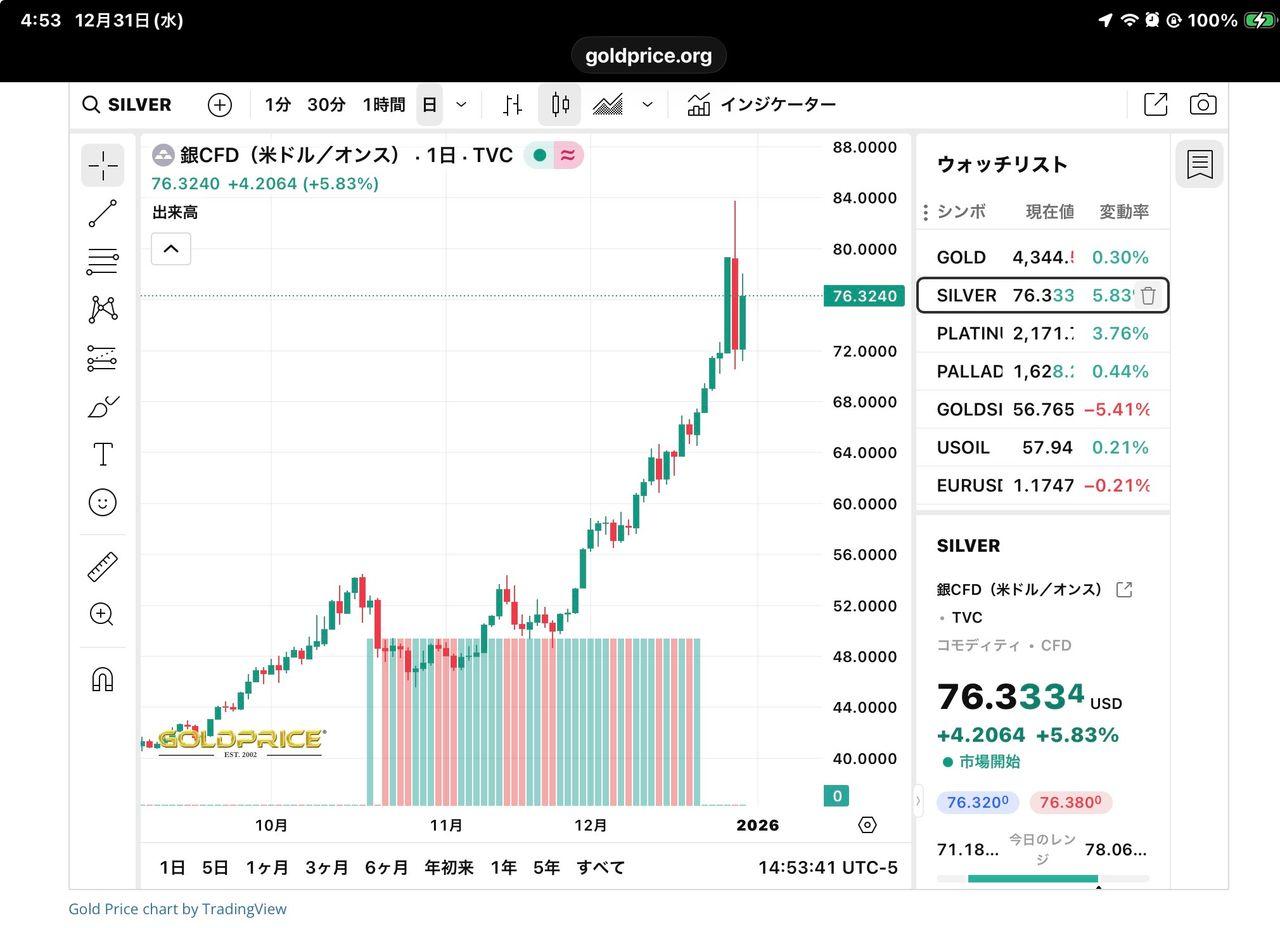Viewport: 1280px width, 928px height.
Task: Select the trend line drawing tool
Action: (102, 213)
